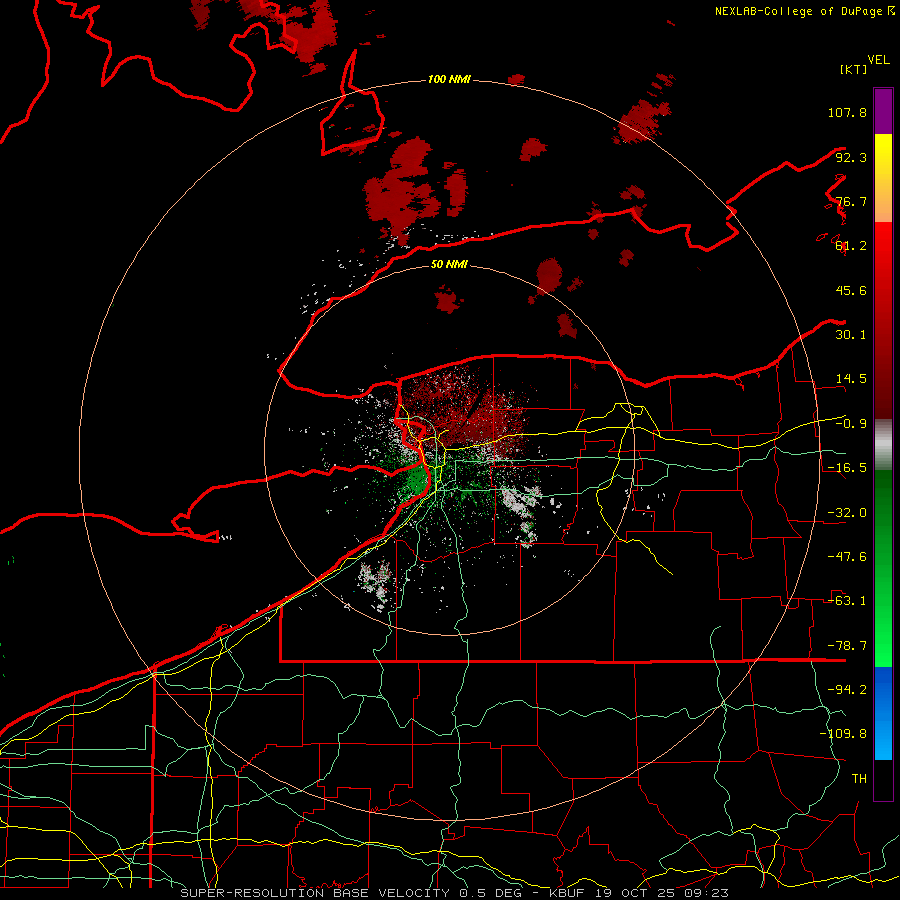Select the 30.1 legend value
Screen dimensions: 900x900
[851, 335]
